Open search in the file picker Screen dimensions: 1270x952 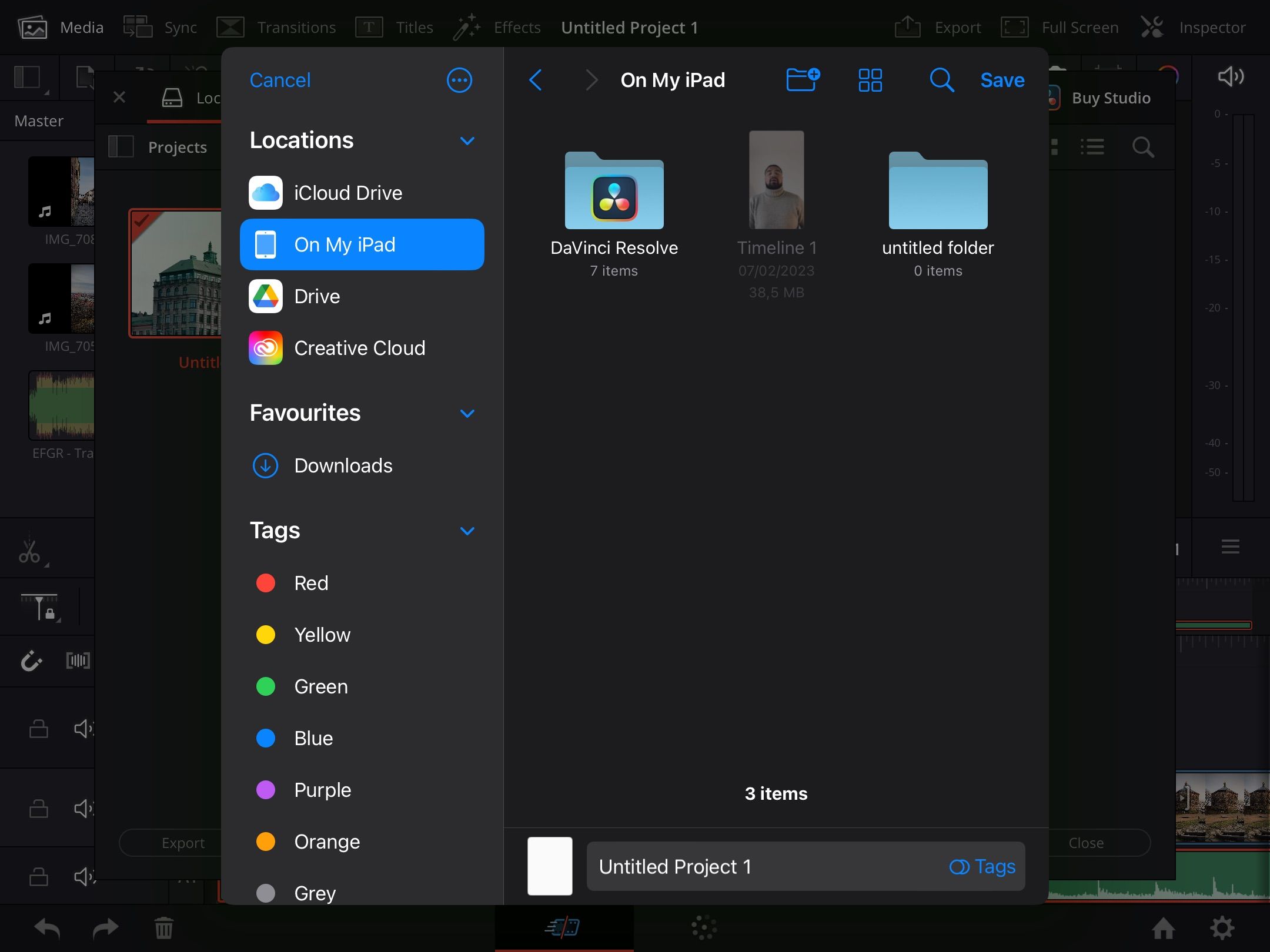pyautogui.click(x=941, y=80)
